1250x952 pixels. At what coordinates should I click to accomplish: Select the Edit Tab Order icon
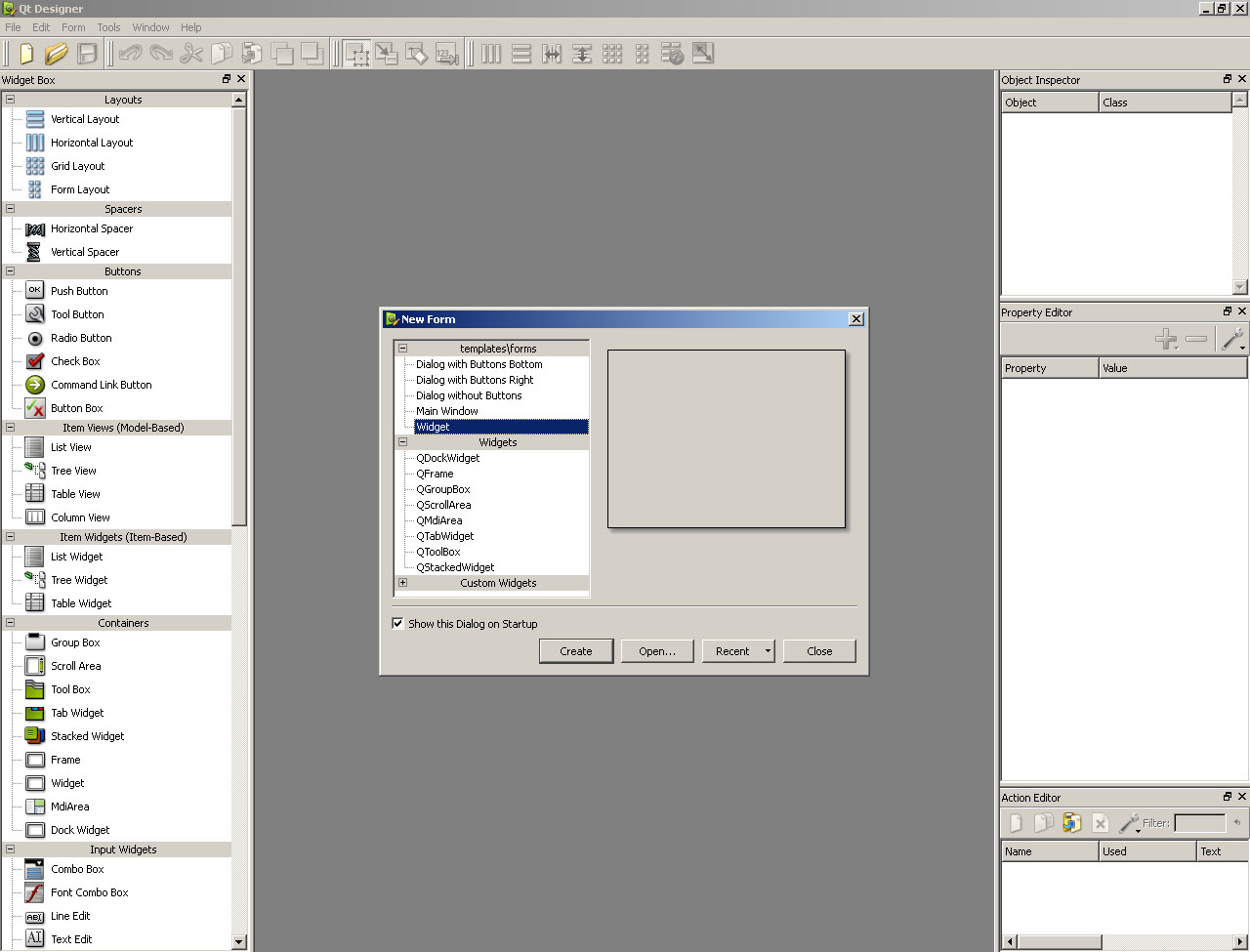point(447,54)
